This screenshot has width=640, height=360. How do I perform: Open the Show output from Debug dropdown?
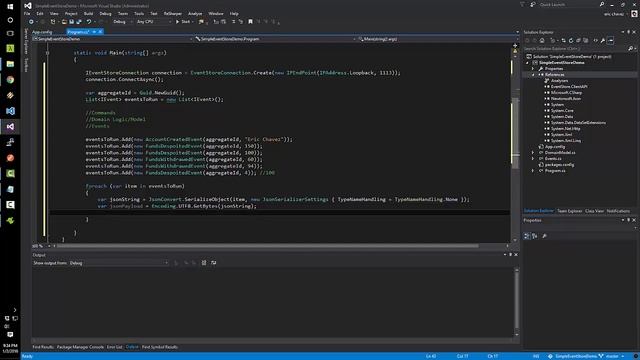coord(119,263)
